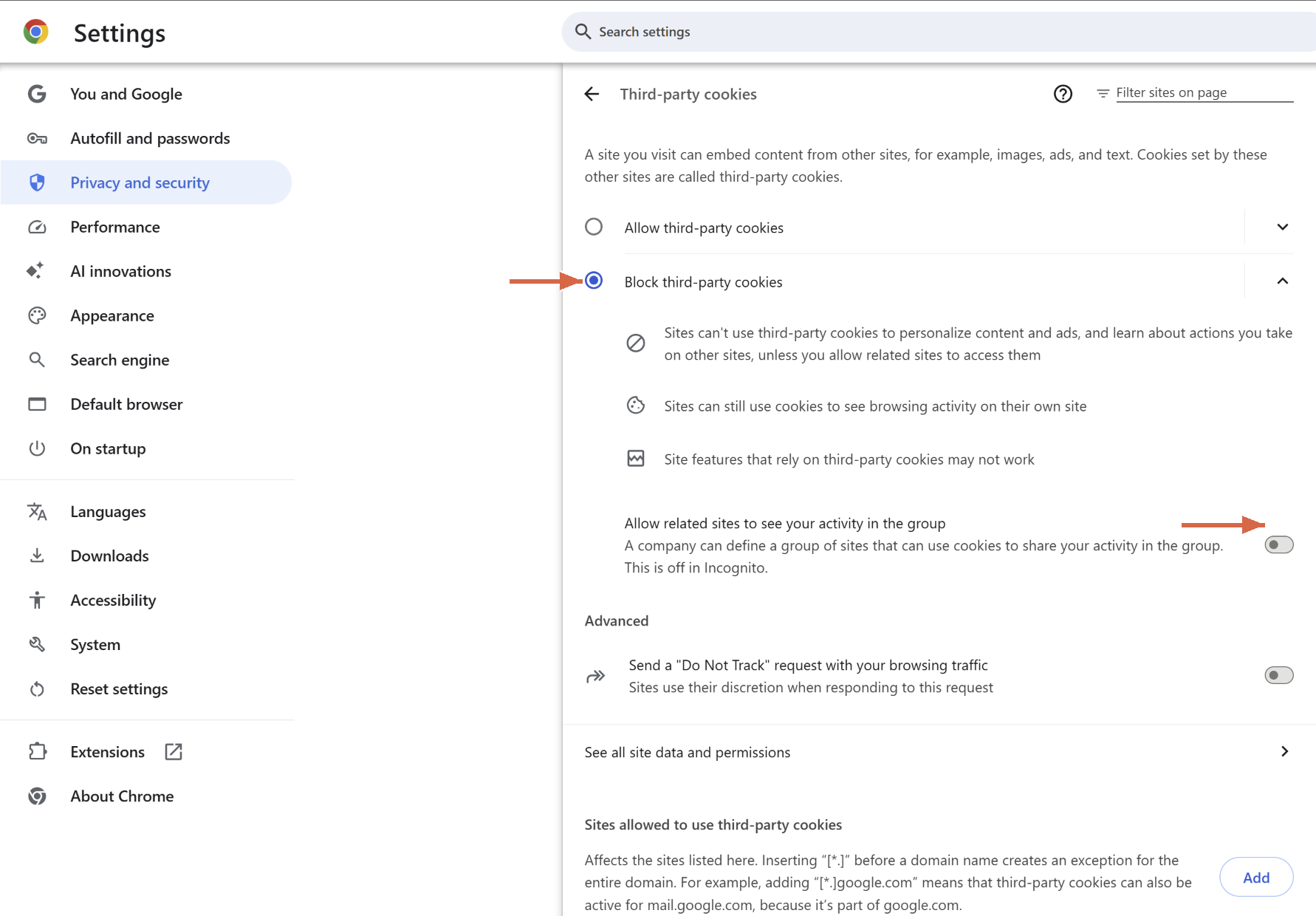Click the Settings title text
The image size is (1316, 916).
coord(120,33)
